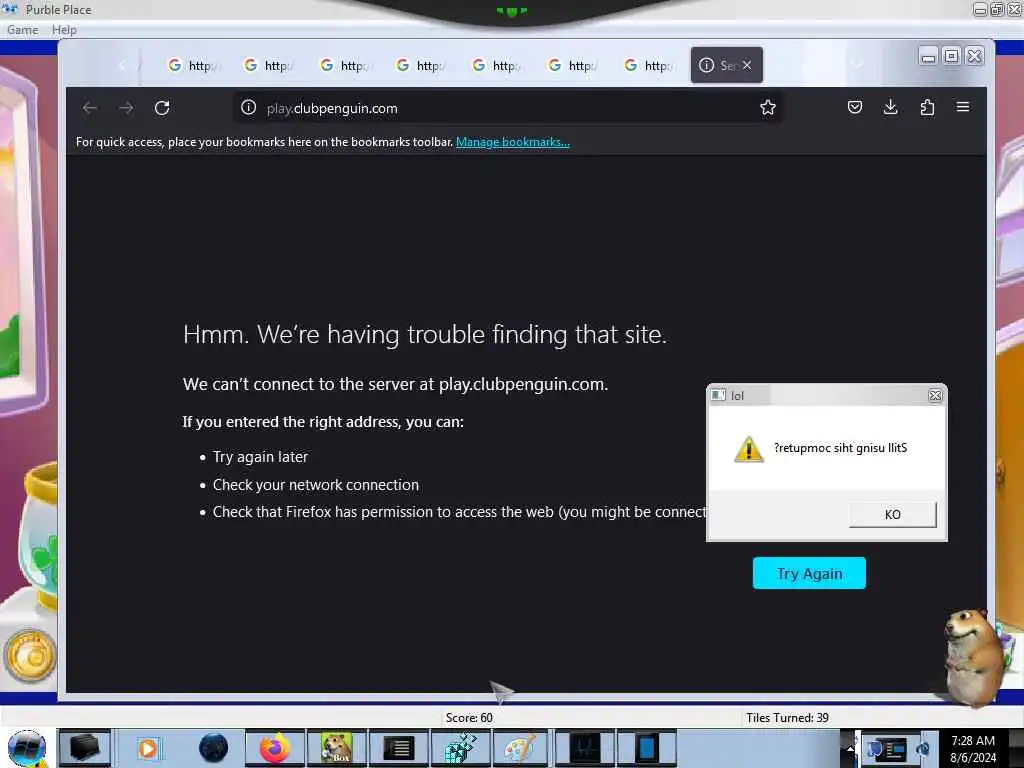This screenshot has width=1024, height=768.
Task: Go back with Firefox back arrow
Action: pos(89,108)
